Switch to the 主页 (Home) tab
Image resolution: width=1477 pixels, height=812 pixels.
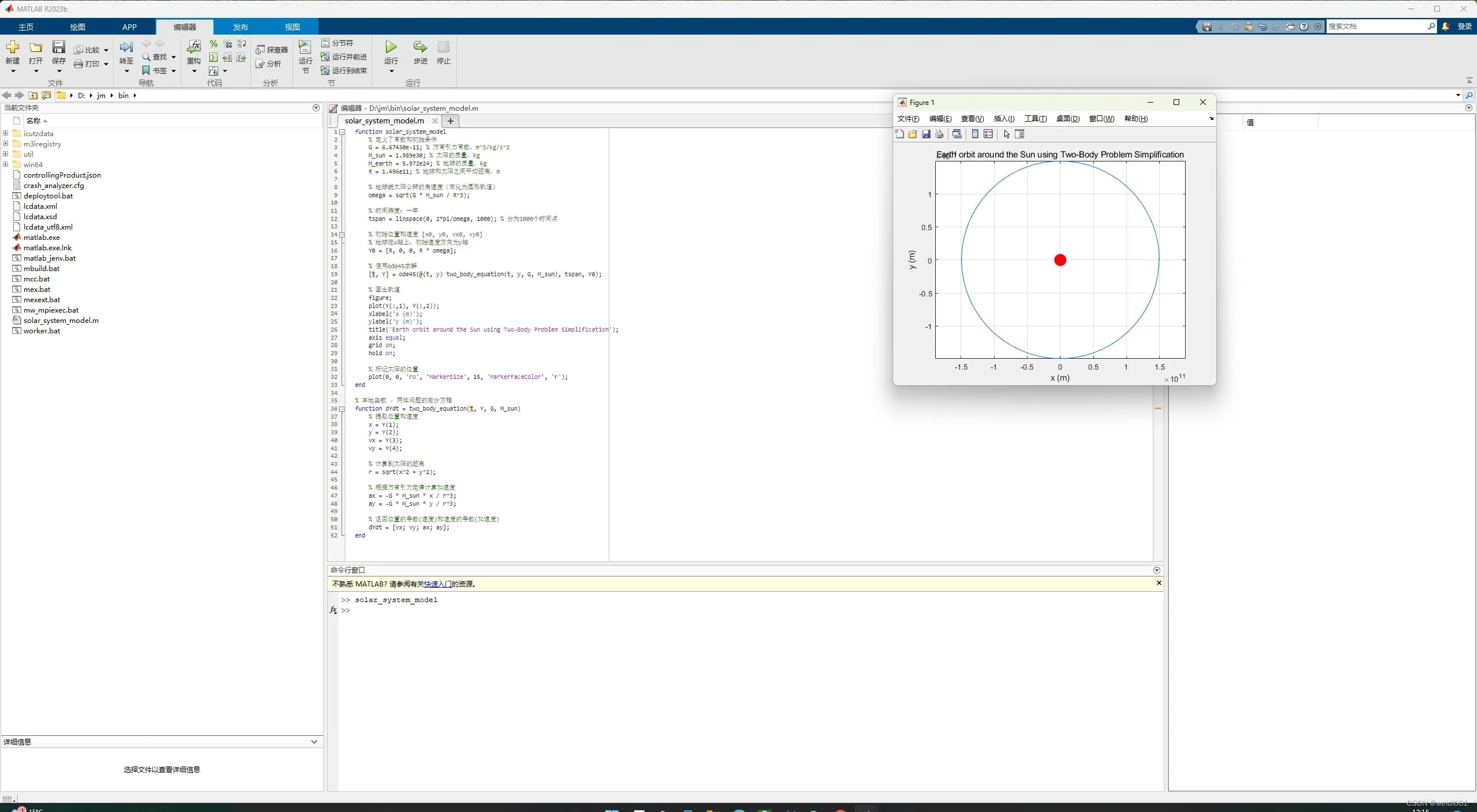coord(26,27)
